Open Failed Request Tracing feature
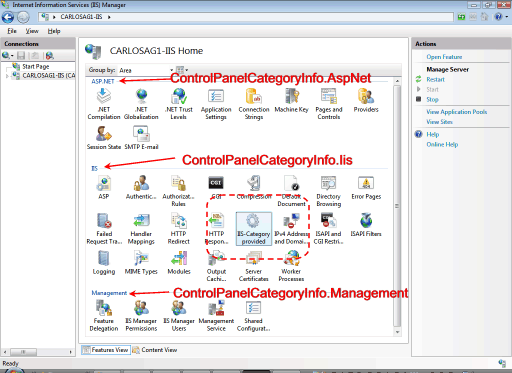Screen dimensions: 512x373 104,229
